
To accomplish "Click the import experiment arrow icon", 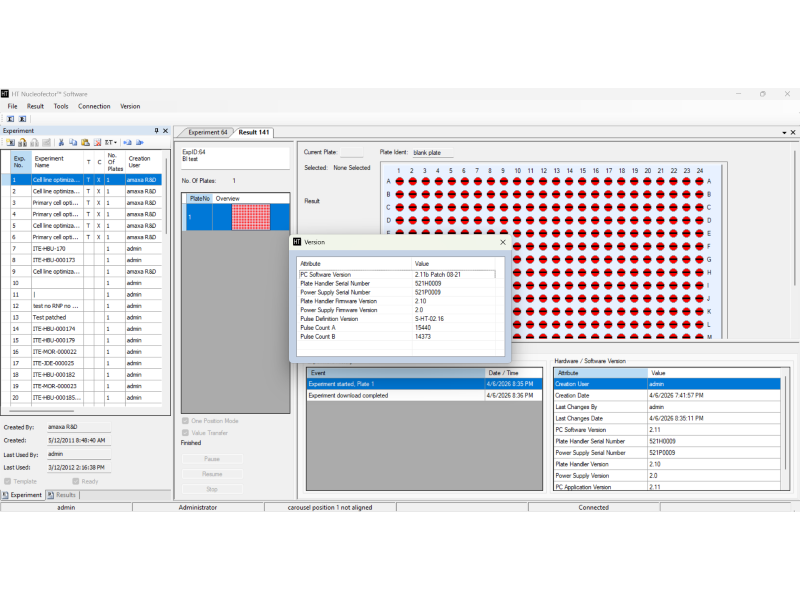I will [x=127, y=142].
